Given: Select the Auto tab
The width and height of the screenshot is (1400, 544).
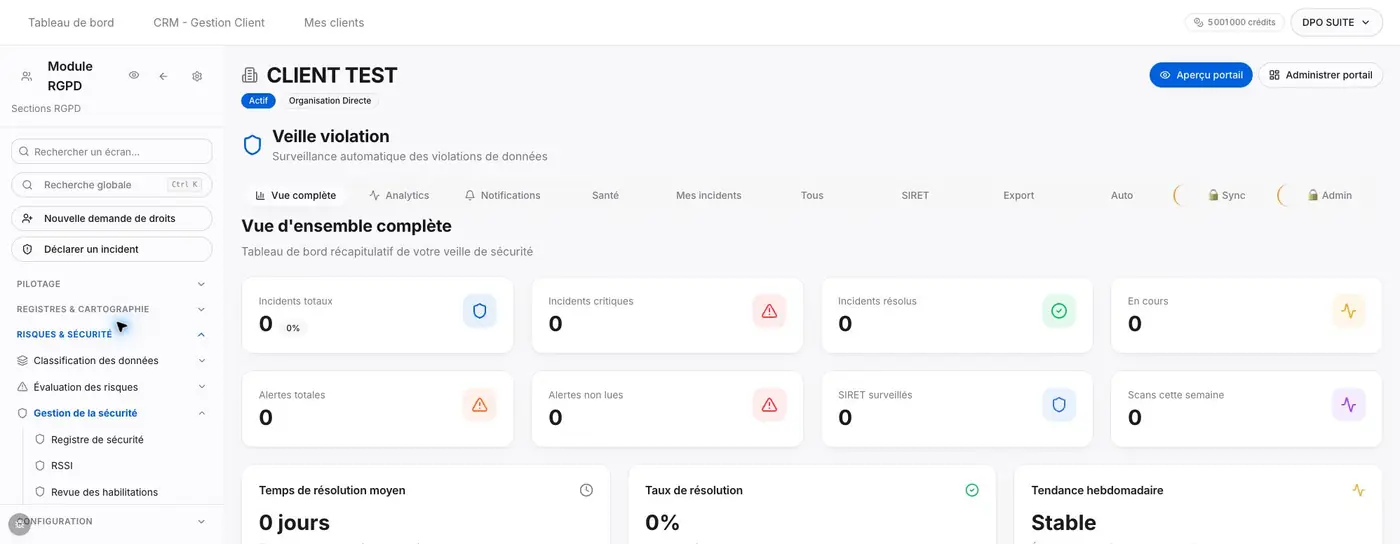Looking at the screenshot, I should pyautogui.click(x=1122, y=195).
